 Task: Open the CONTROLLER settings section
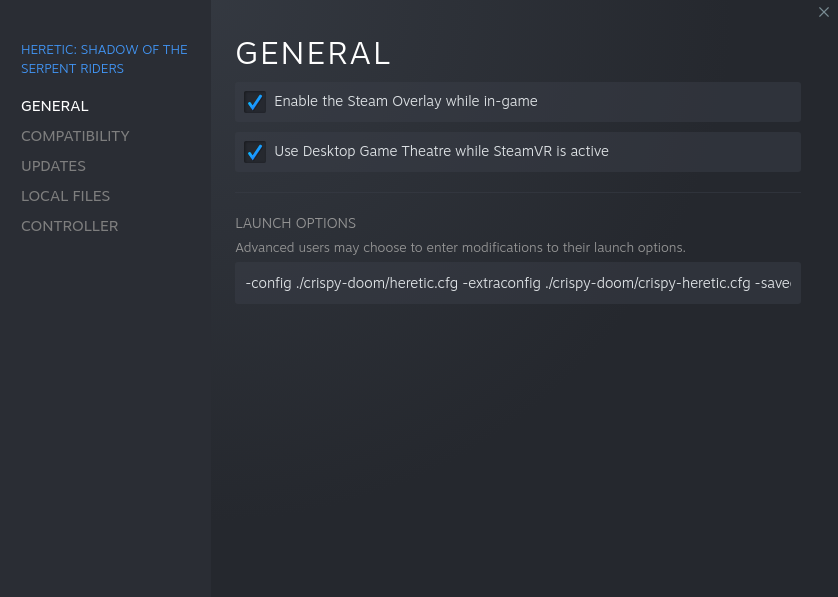[69, 226]
